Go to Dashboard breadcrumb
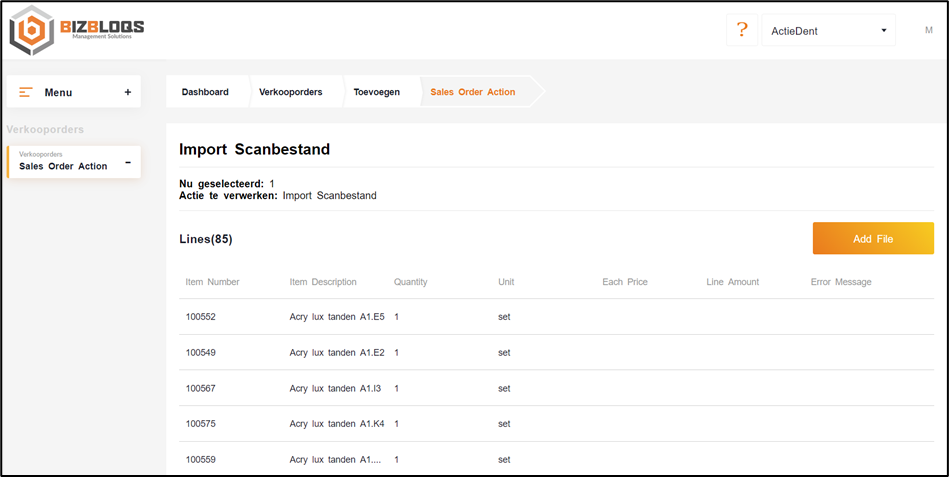Screen dimensions: 949x477 205,92
